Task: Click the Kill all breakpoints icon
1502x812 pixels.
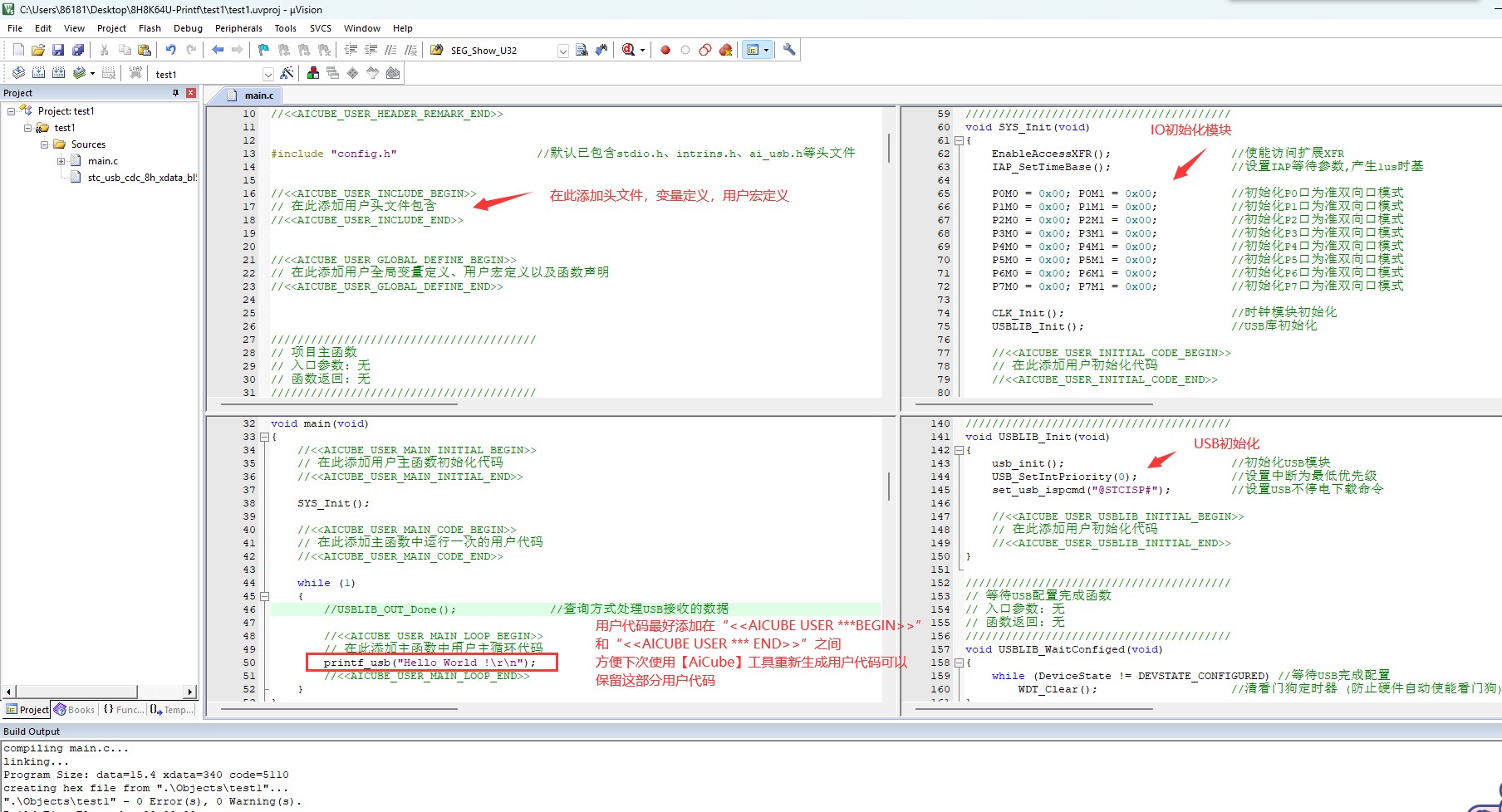Action: (x=725, y=50)
